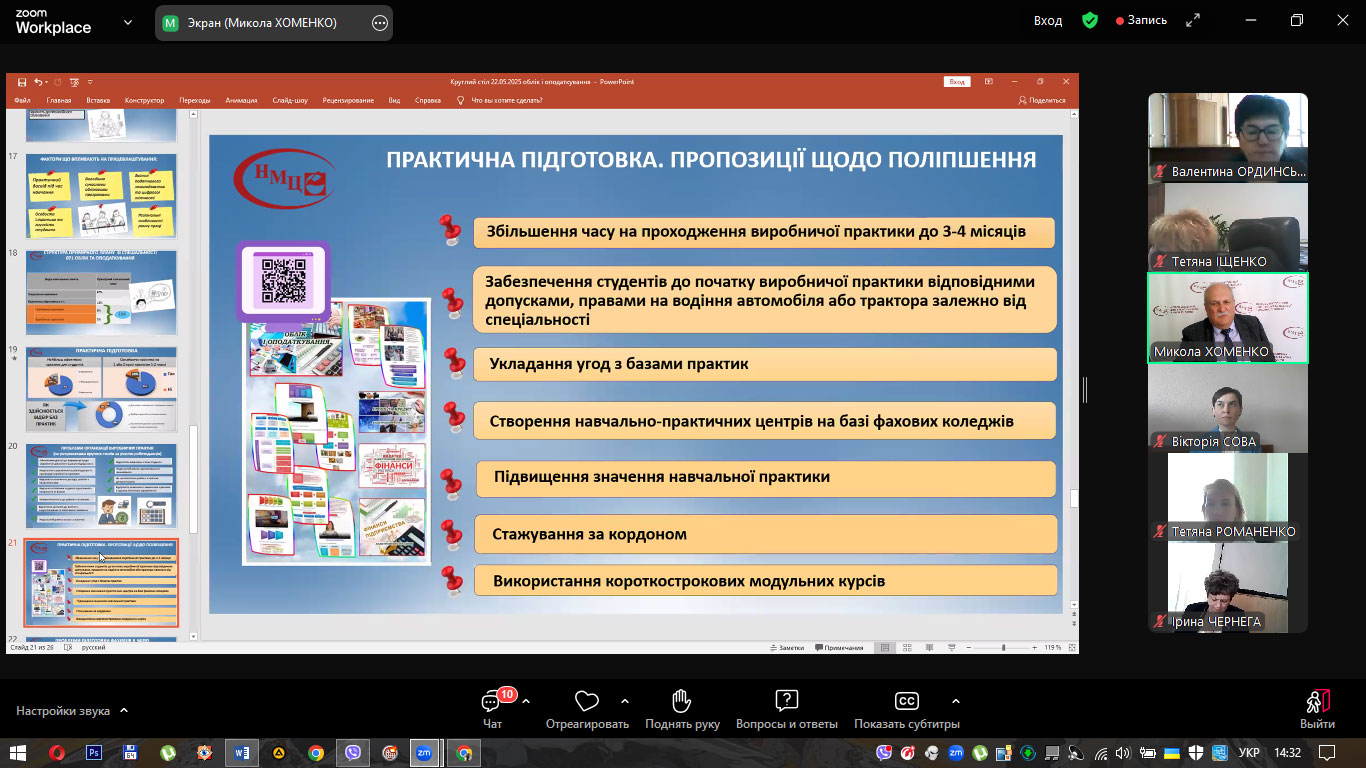1366x768 pixels.
Task: Switch to the Переходы ribbon tab
Action: 195,100
